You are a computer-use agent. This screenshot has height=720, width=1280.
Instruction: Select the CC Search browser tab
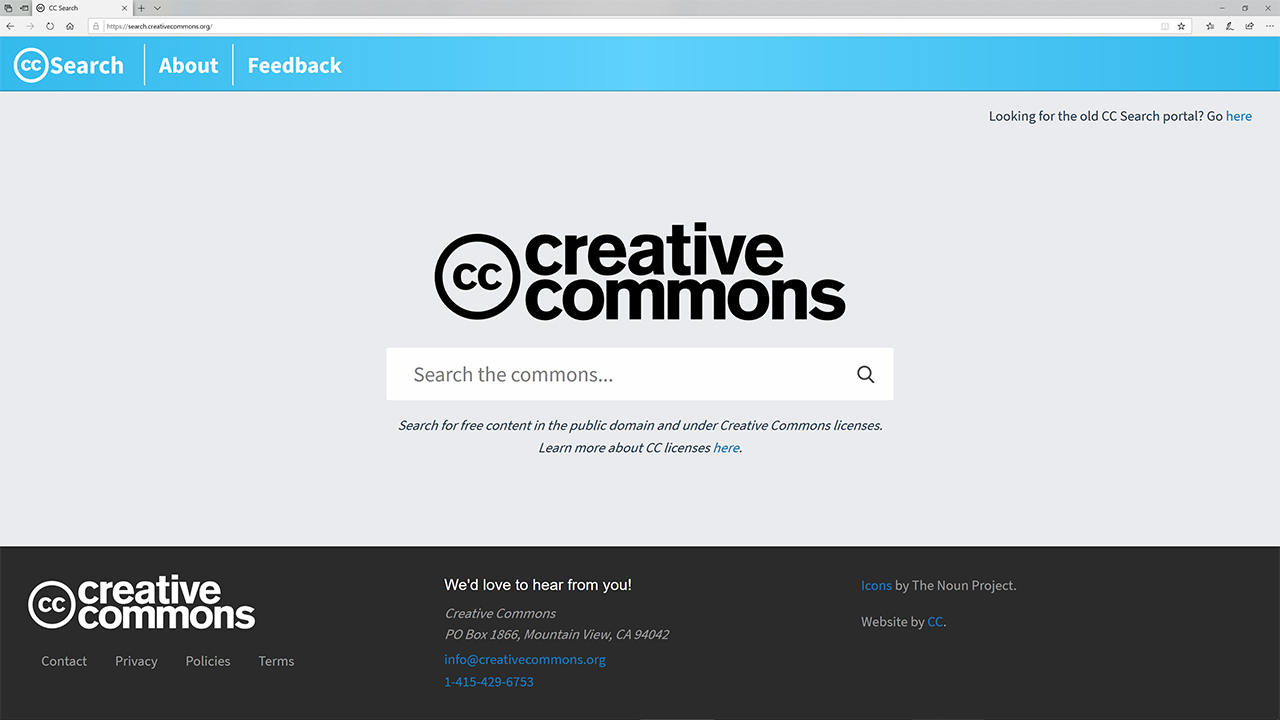[x=82, y=8]
